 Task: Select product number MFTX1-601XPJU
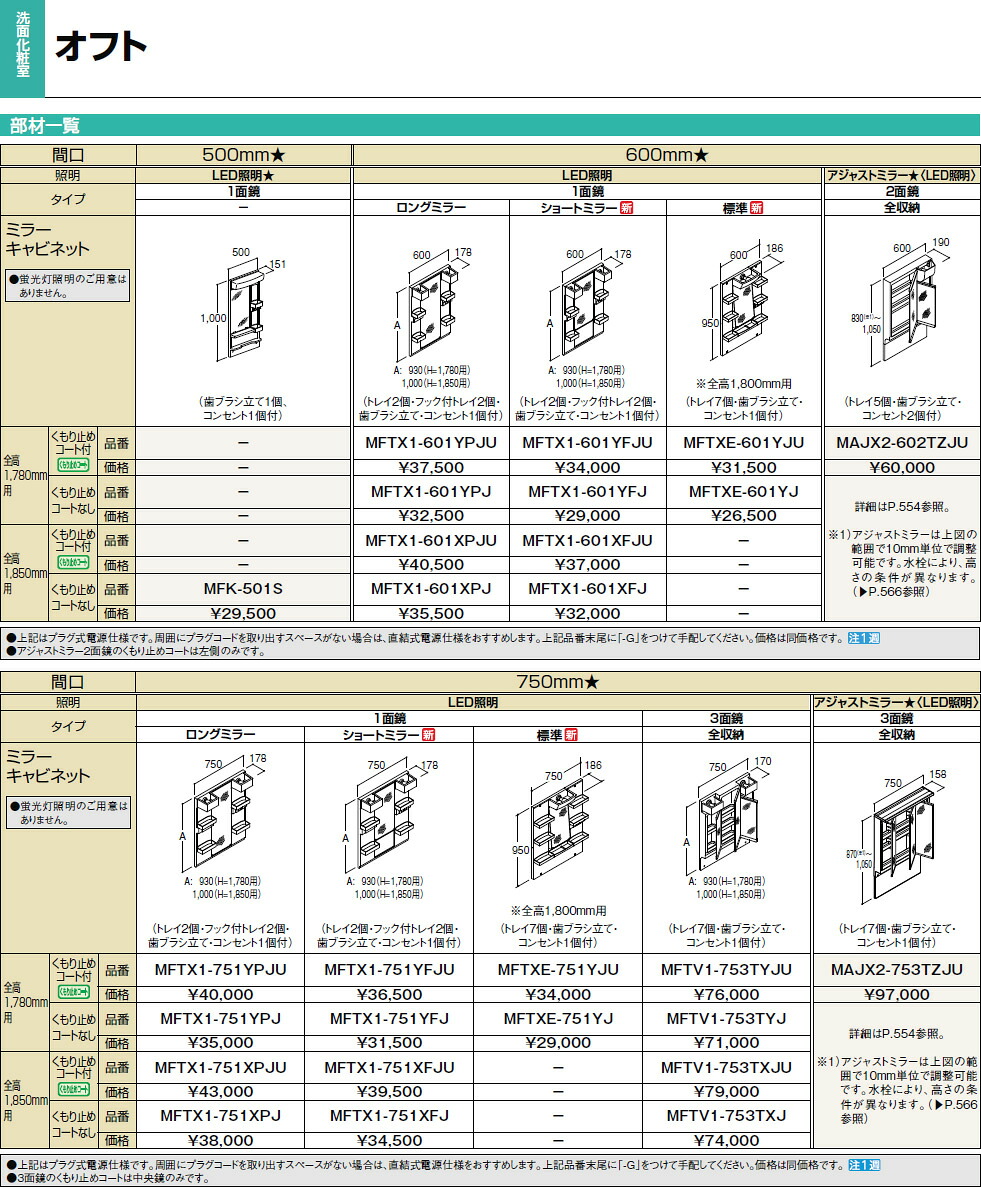click(x=431, y=541)
